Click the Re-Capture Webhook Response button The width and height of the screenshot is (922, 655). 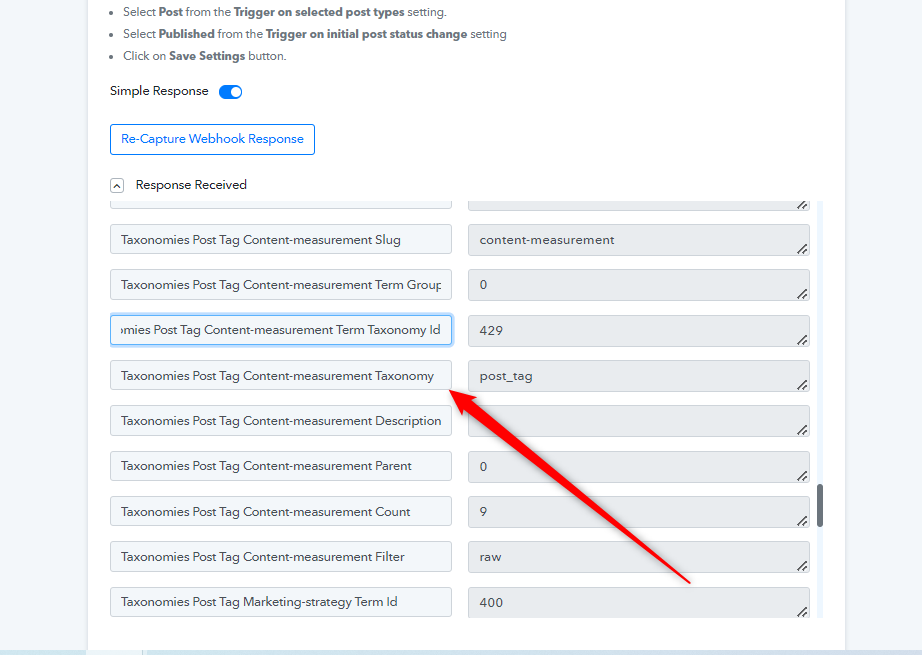(212, 139)
